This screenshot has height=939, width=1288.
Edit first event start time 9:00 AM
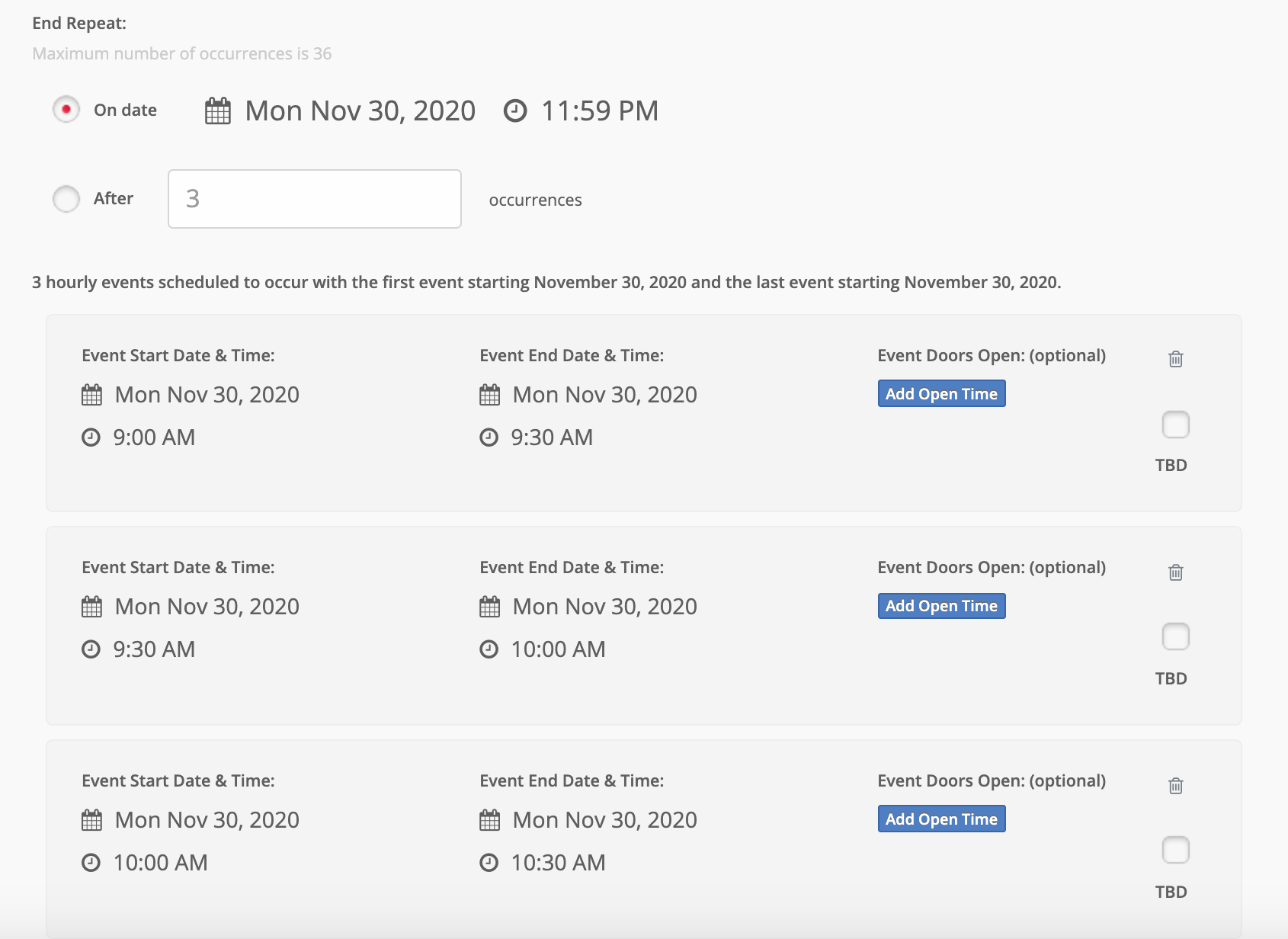tap(154, 437)
